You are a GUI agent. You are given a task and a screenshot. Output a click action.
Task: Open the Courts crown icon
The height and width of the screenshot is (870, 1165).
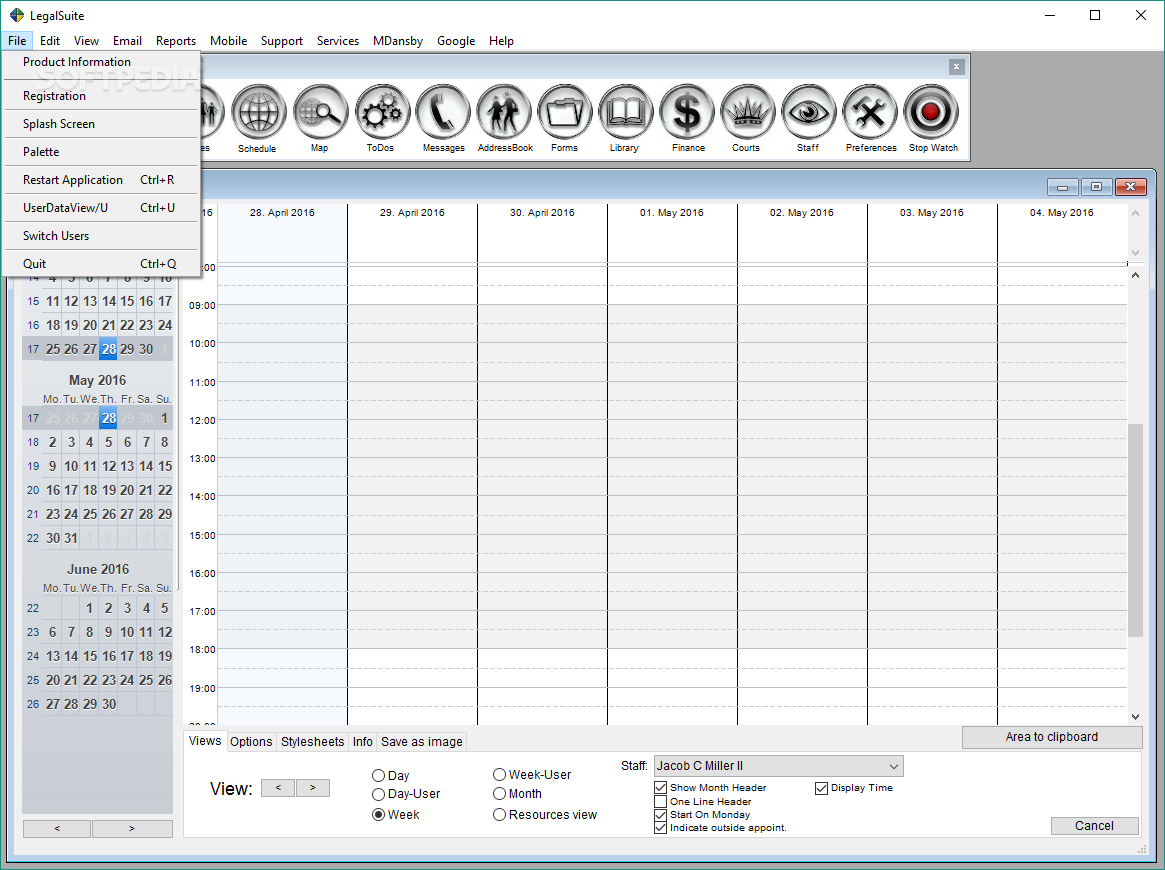coord(747,112)
